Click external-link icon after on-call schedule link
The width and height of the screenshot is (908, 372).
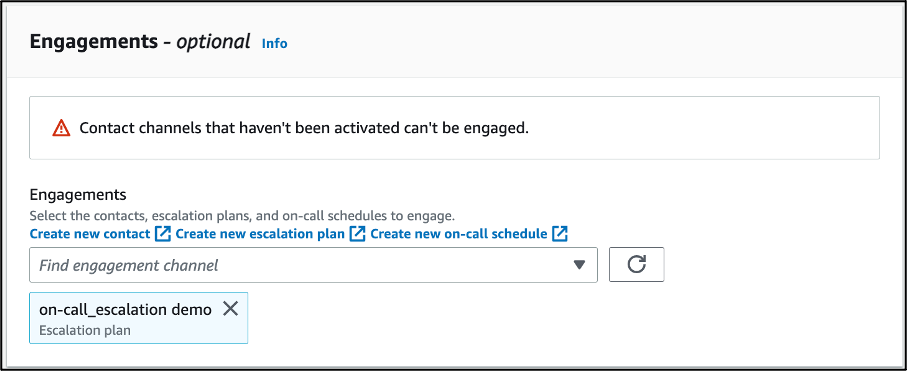[560, 234]
